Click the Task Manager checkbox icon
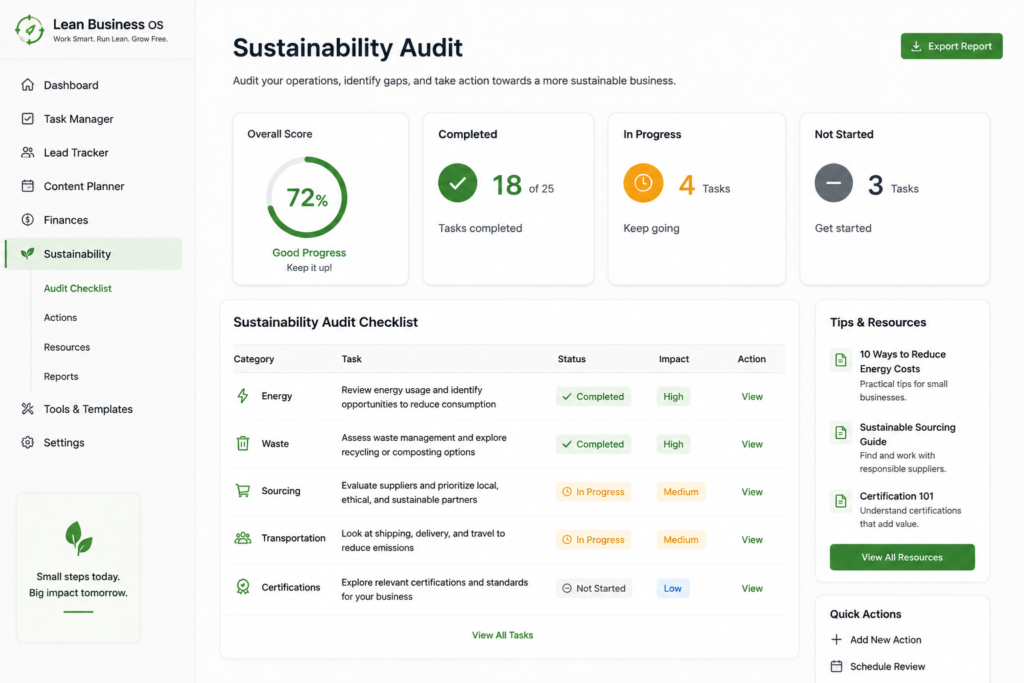 (27, 119)
